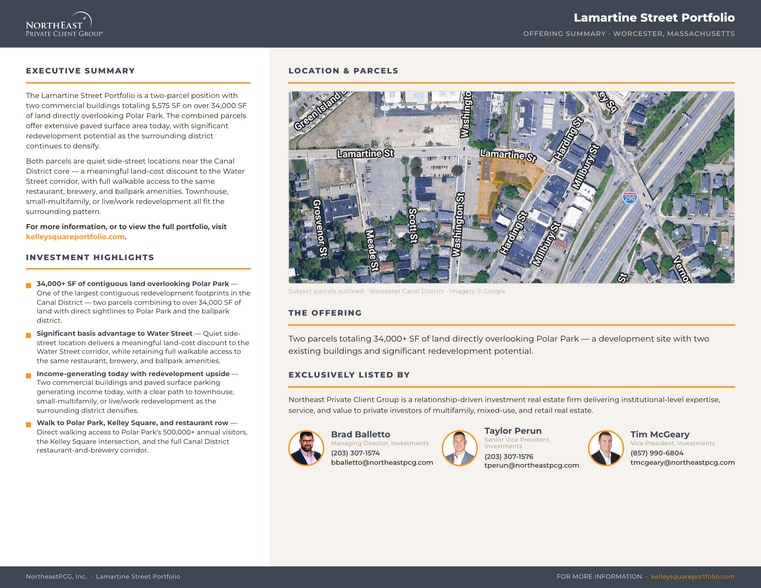The height and width of the screenshot is (588, 761).
Task: Open the kelleysquareportfolio.com link in the footer
Action: pyautogui.click(x=693, y=576)
